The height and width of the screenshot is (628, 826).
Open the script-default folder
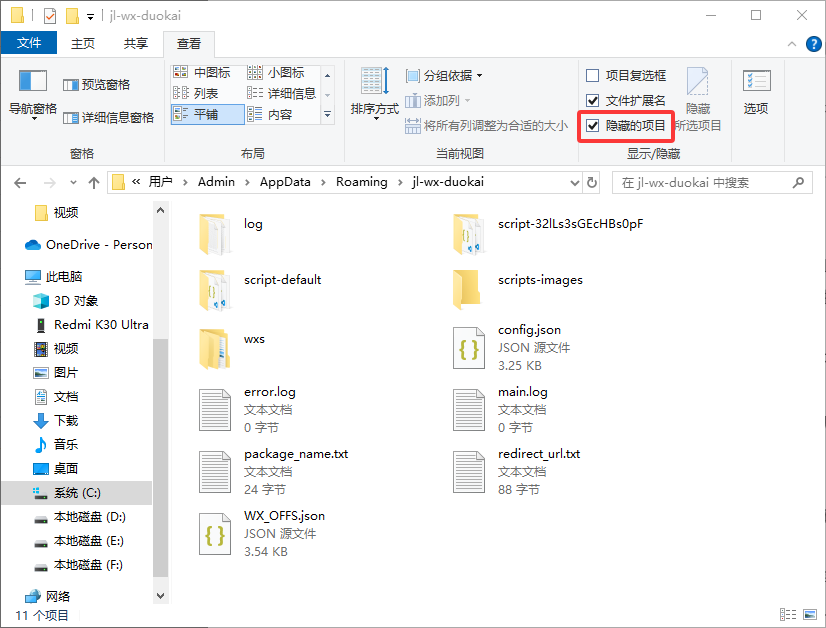(x=260, y=290)
